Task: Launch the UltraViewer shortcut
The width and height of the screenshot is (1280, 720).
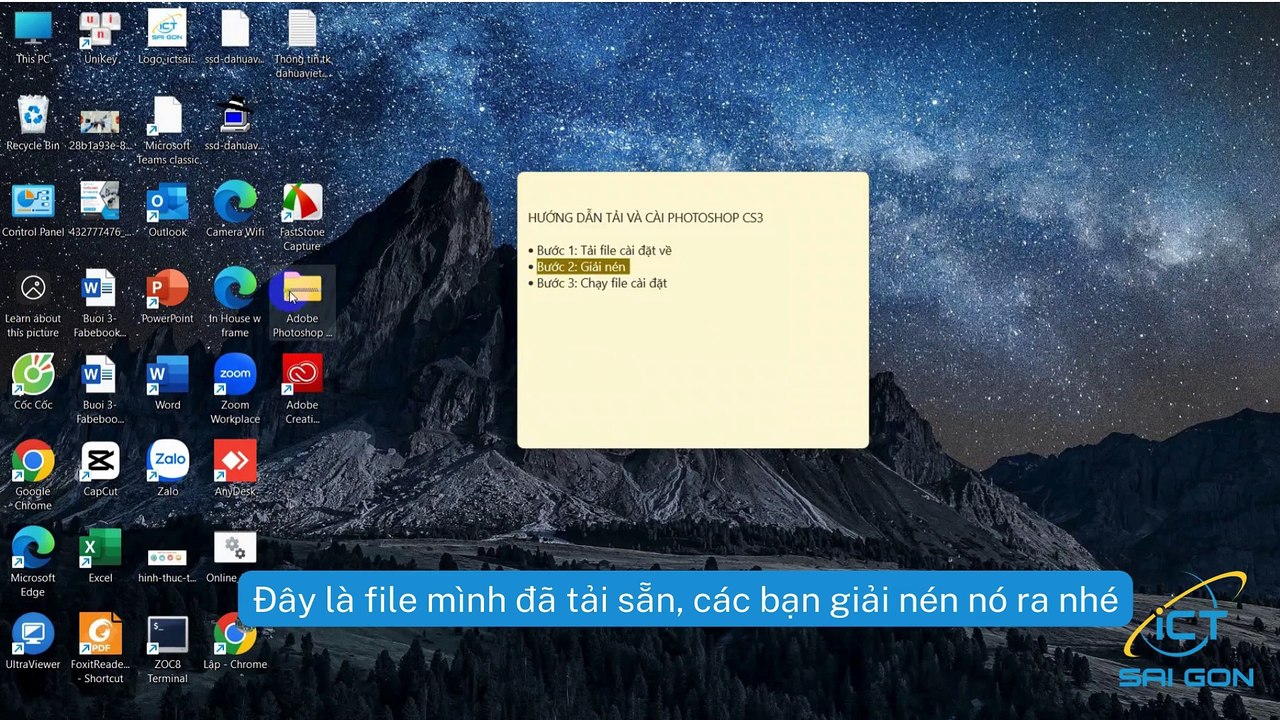Action: tap(33, 642)
